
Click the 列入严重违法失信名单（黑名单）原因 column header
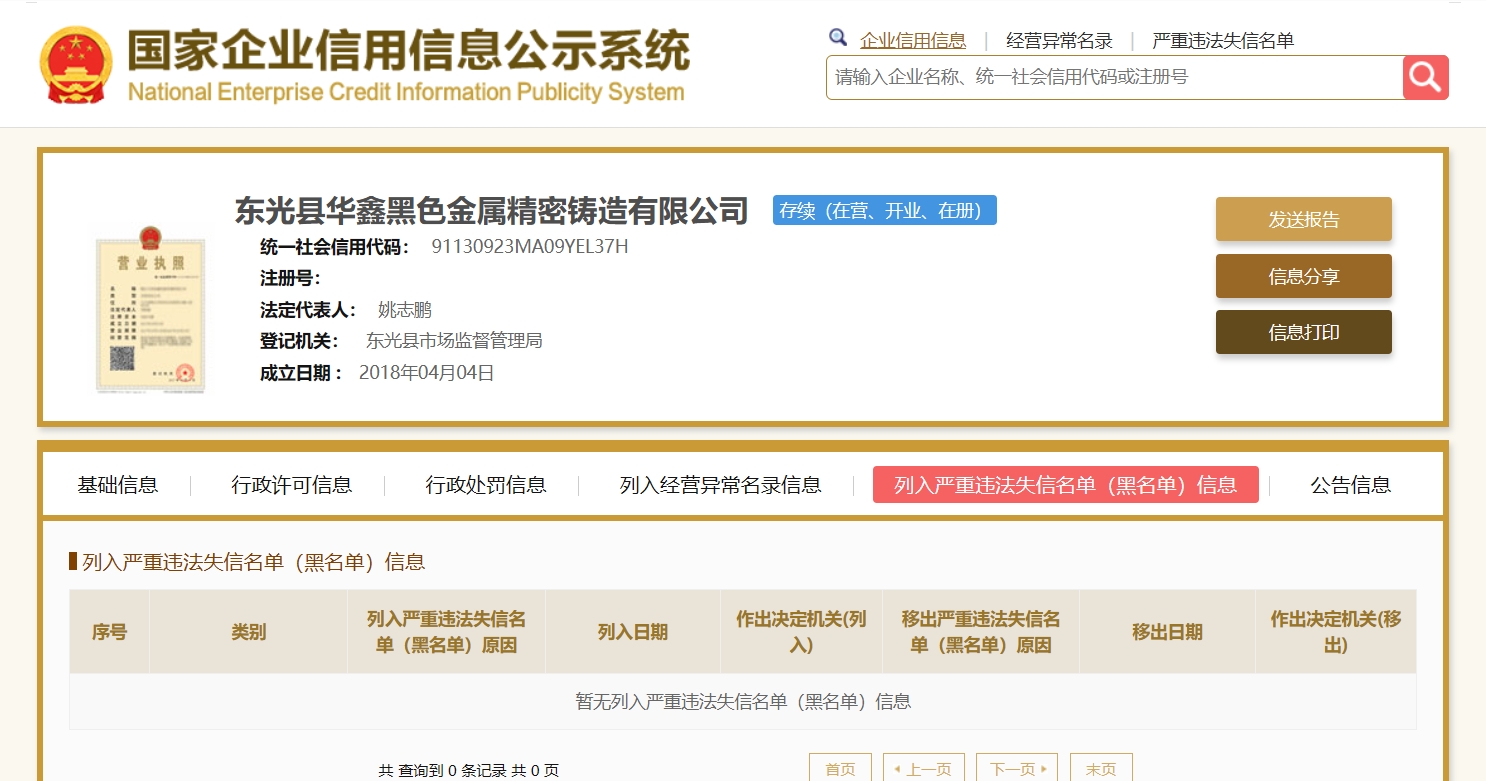446,632
